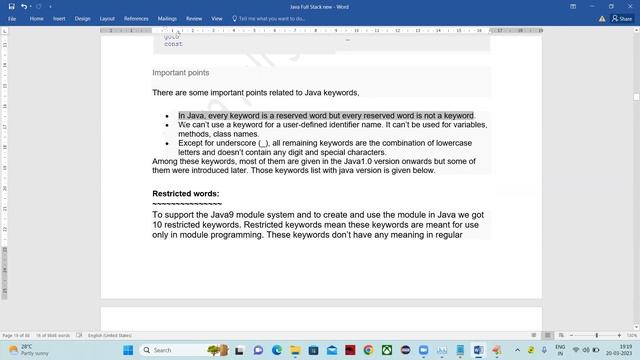Image resolution: width=640 pixels, height=360 pixels.
Task: Switch to Web Layout view
Action: (561, 336)
